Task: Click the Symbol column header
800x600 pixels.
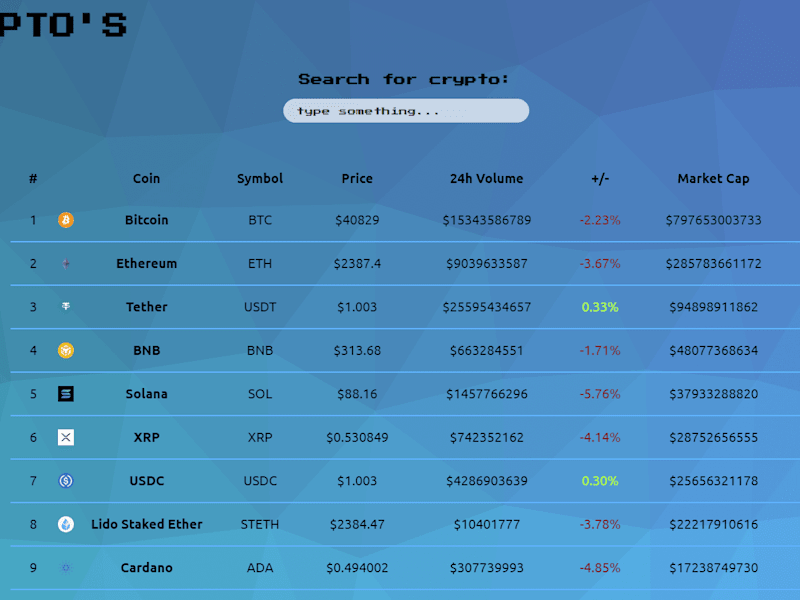Action: [x=260, y=179]
